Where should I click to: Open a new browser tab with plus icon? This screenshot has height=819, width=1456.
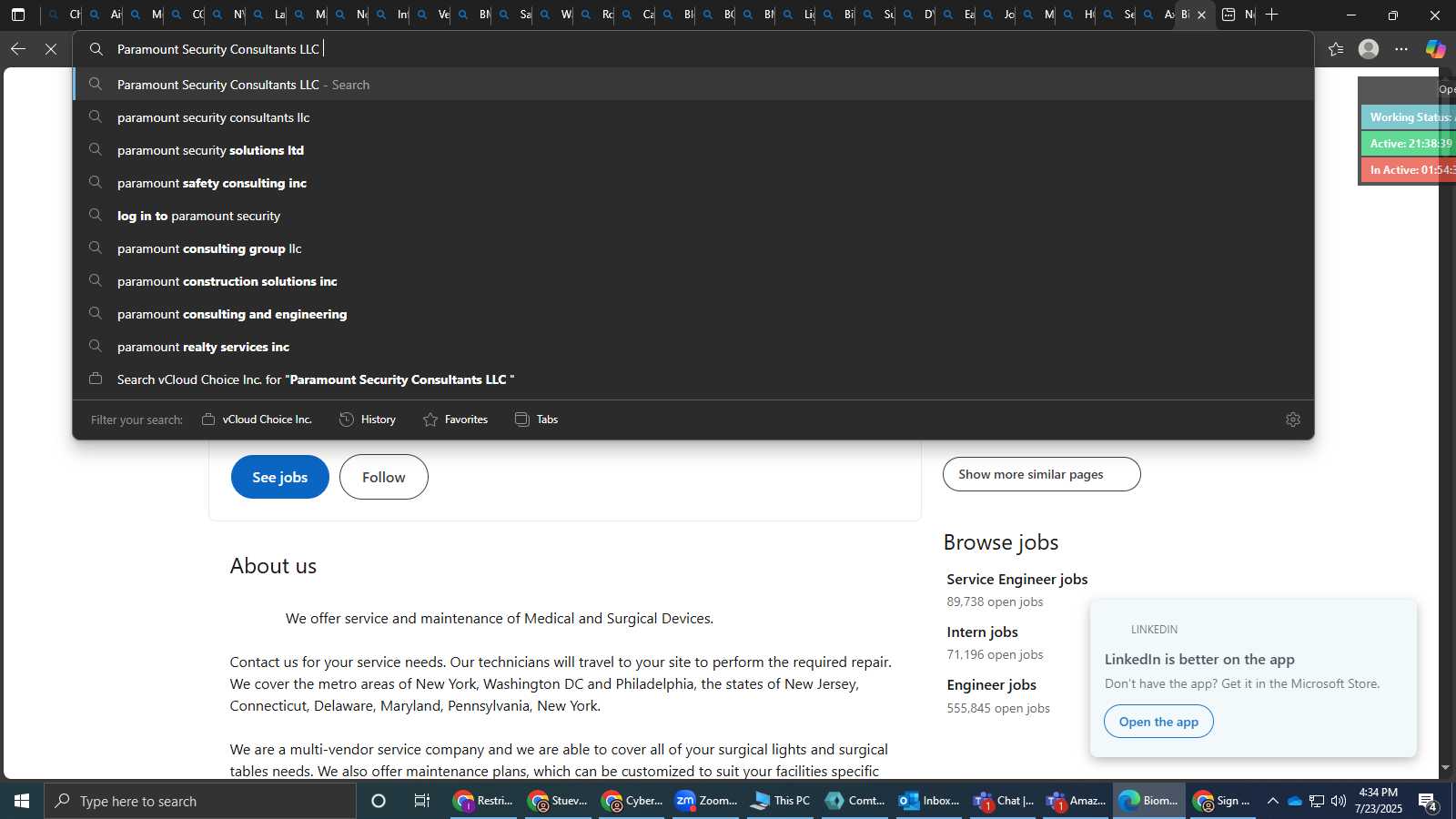pyautogui.click(x=1272, y=15)
